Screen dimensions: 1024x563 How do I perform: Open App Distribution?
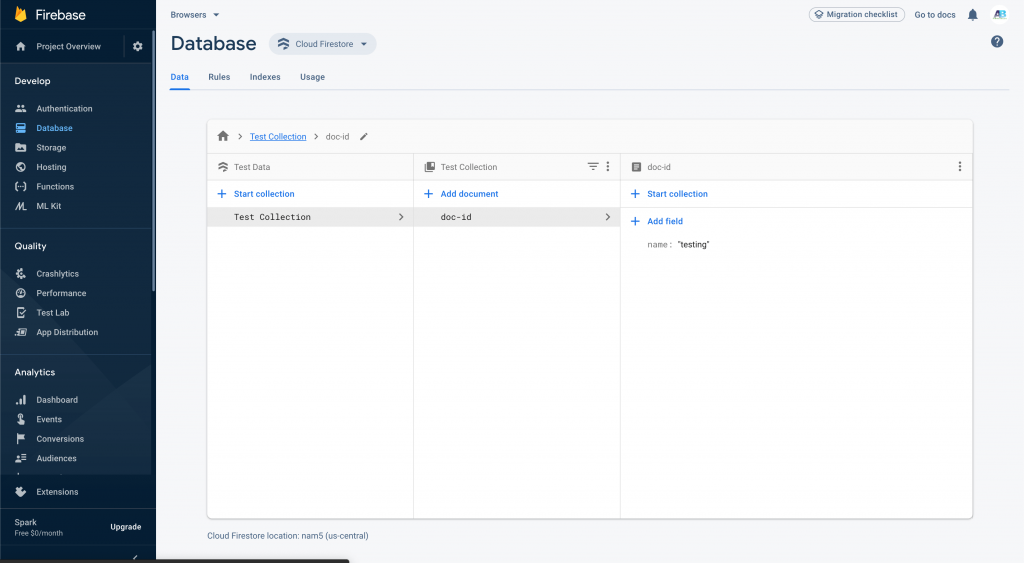67,332
